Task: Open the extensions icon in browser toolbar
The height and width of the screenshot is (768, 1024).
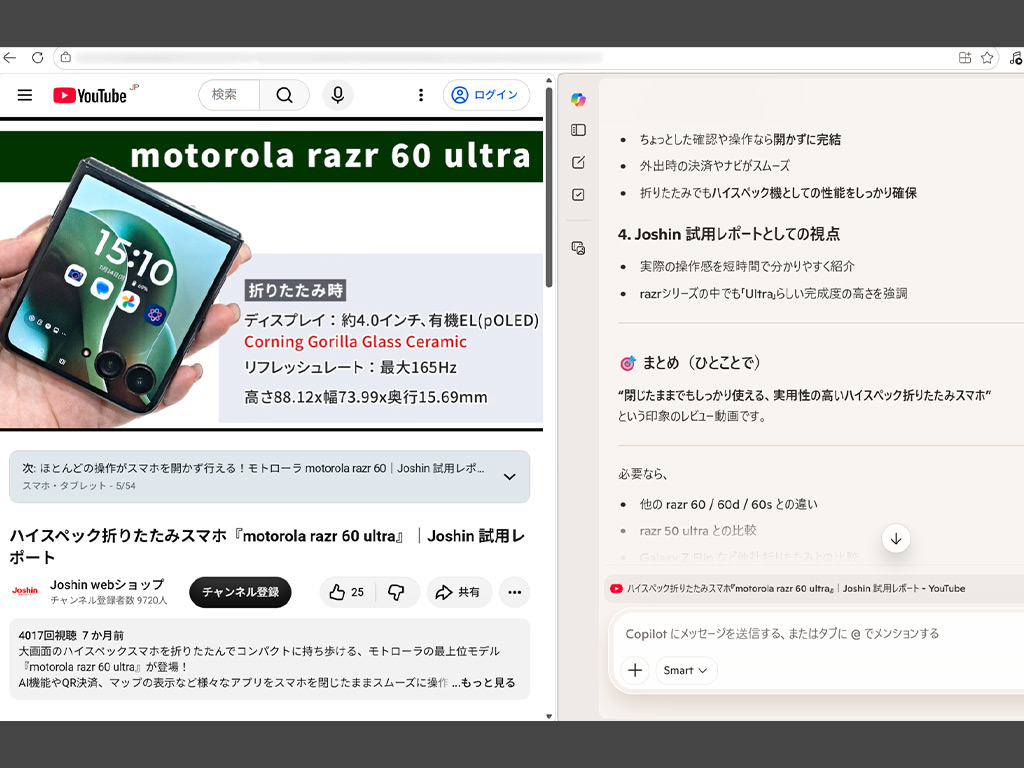Action: click(965, 57)
